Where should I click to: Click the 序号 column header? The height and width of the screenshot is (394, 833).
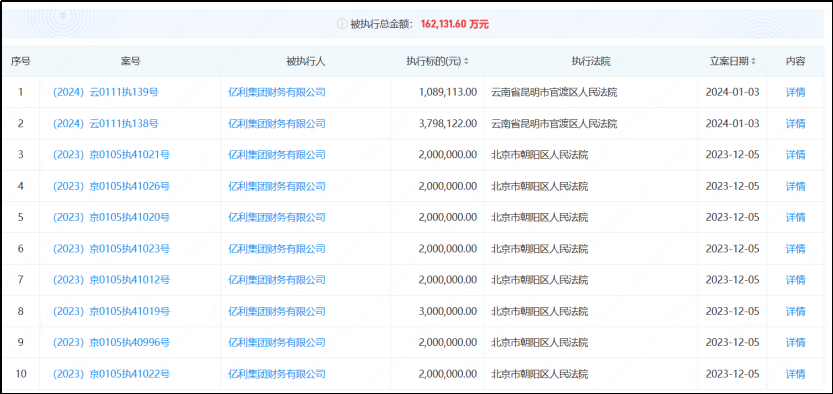click(x=21, y=62)
